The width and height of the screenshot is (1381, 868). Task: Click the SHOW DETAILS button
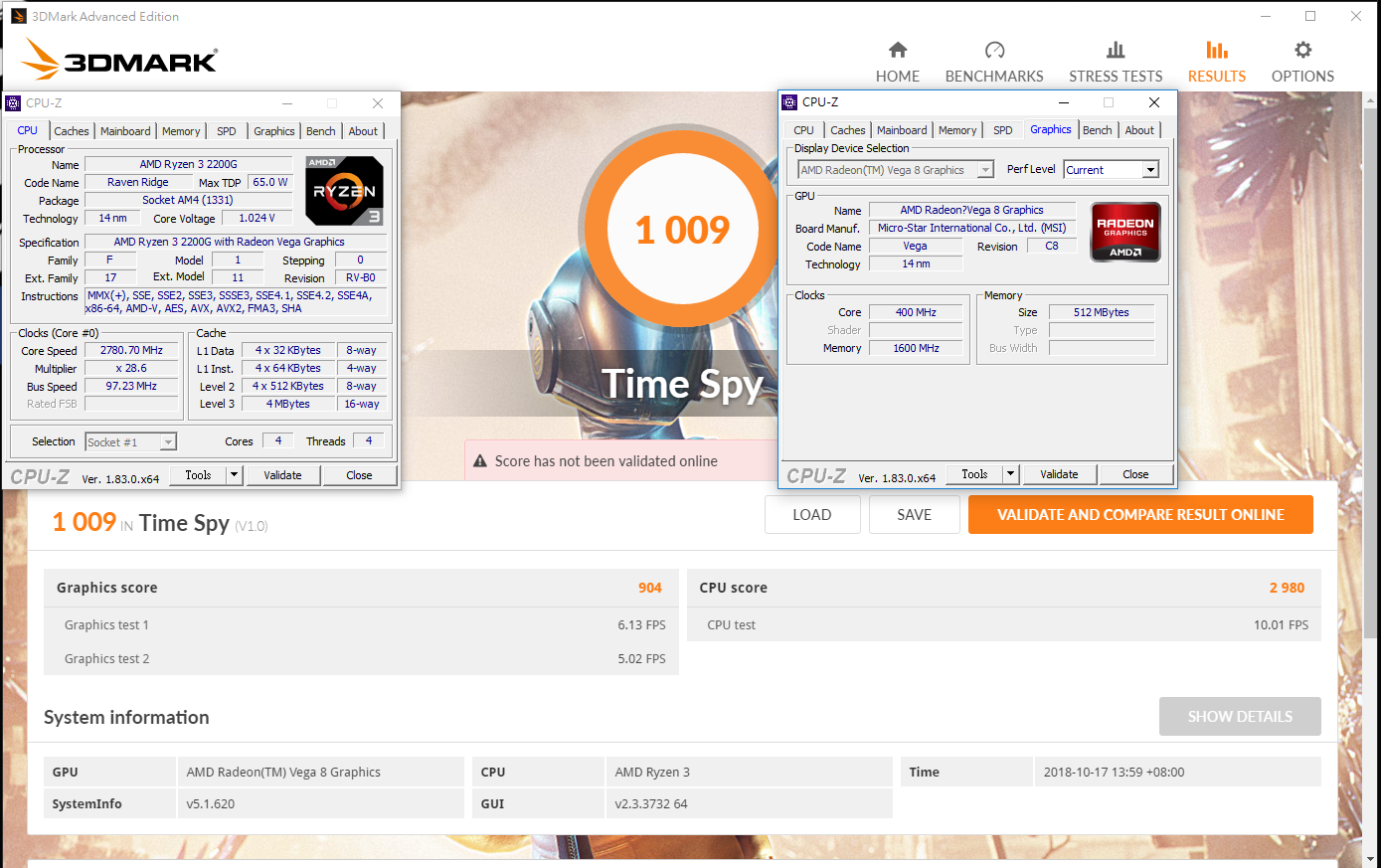point(1240,717)
